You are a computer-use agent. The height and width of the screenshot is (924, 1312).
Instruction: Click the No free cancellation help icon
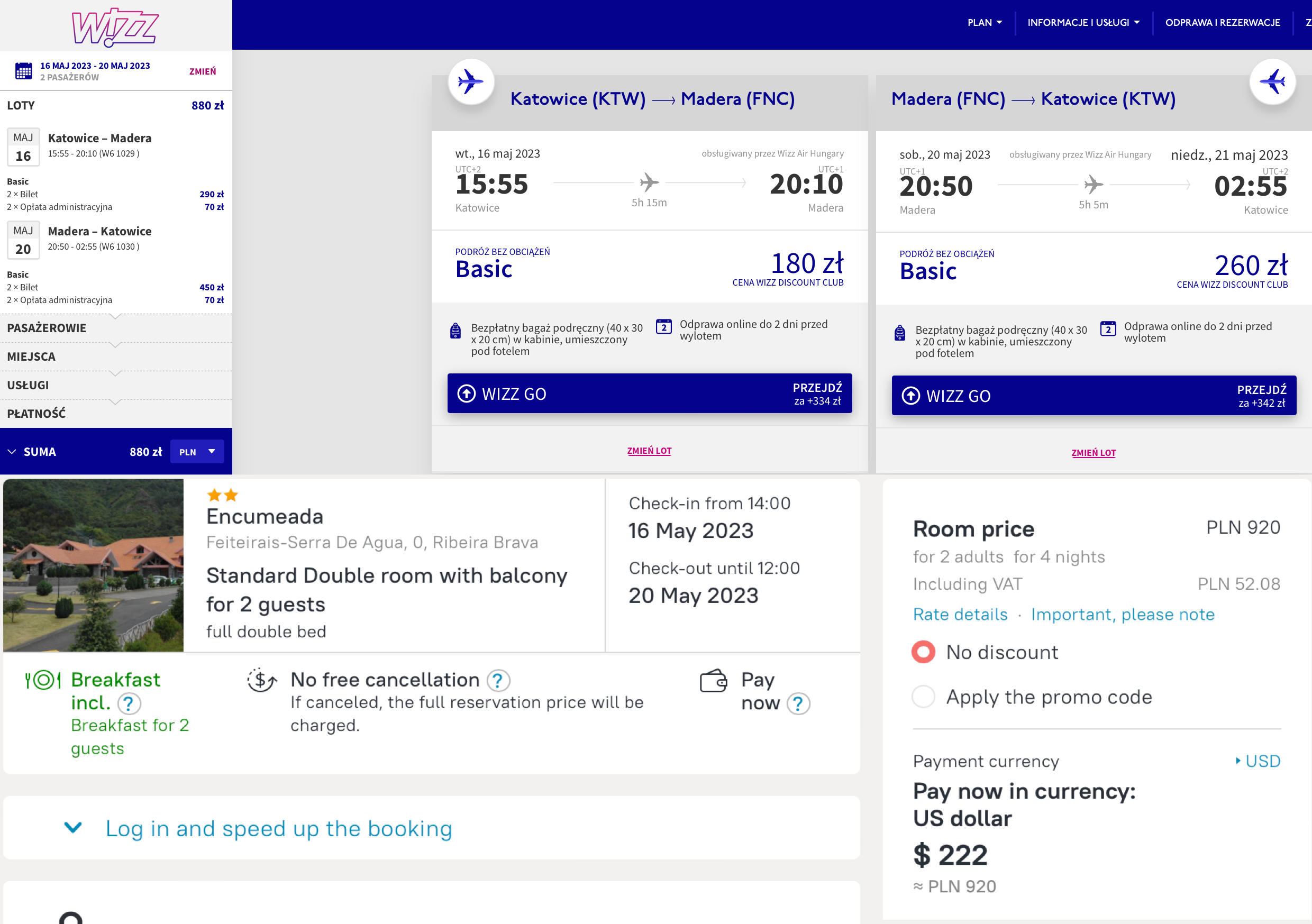pos(498,681)
